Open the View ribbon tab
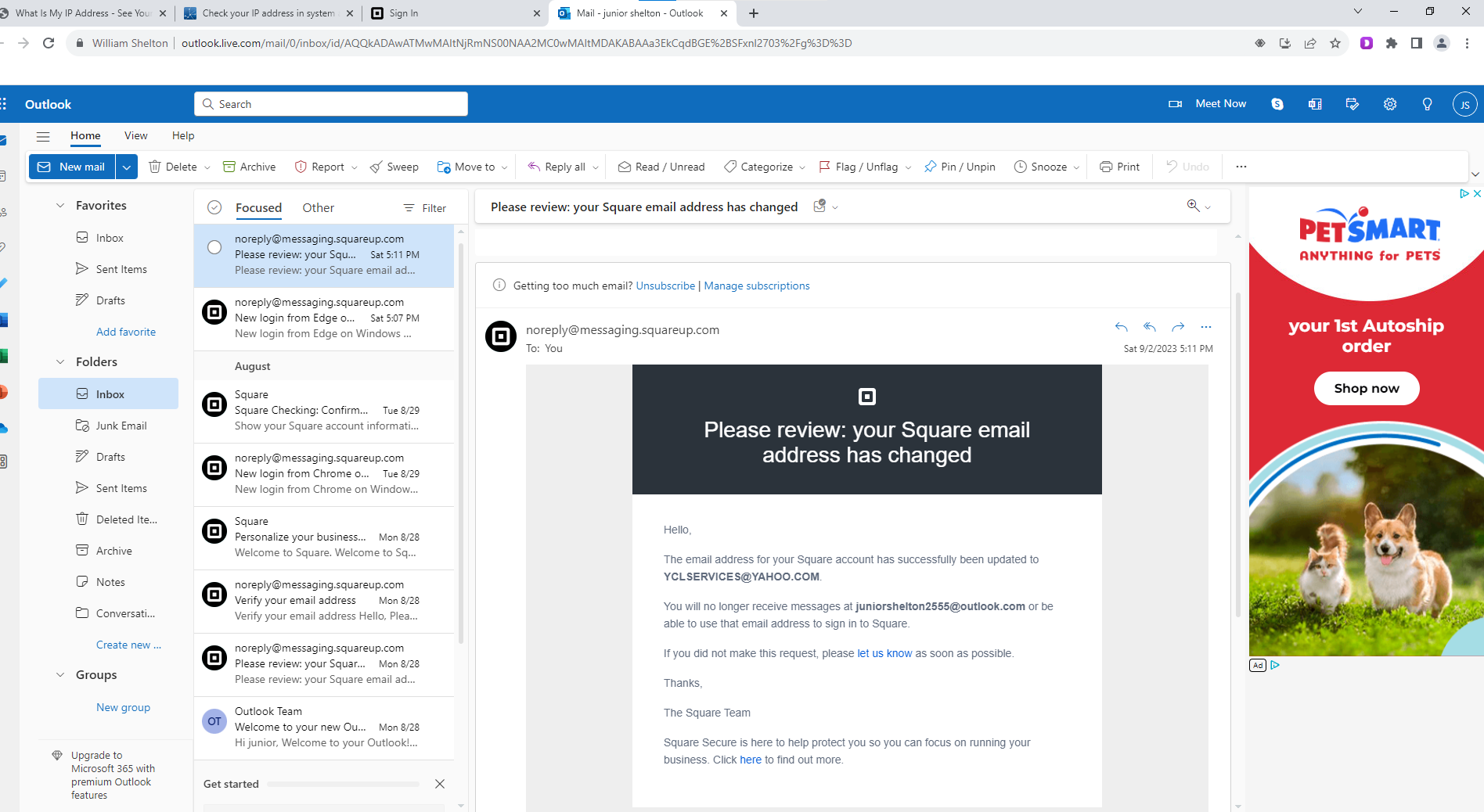Image resolution: width=1484 pixels, height=812 pixels. point(135,135)
